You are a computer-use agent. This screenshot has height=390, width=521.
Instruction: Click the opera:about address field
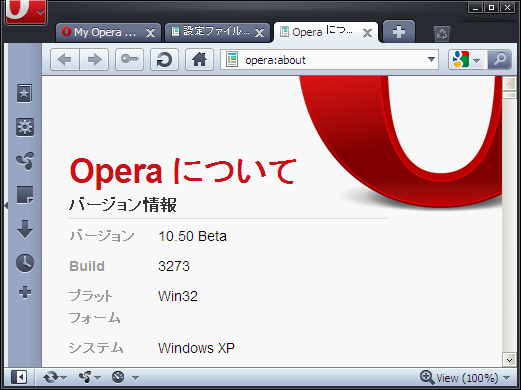(x=329, y=60)
